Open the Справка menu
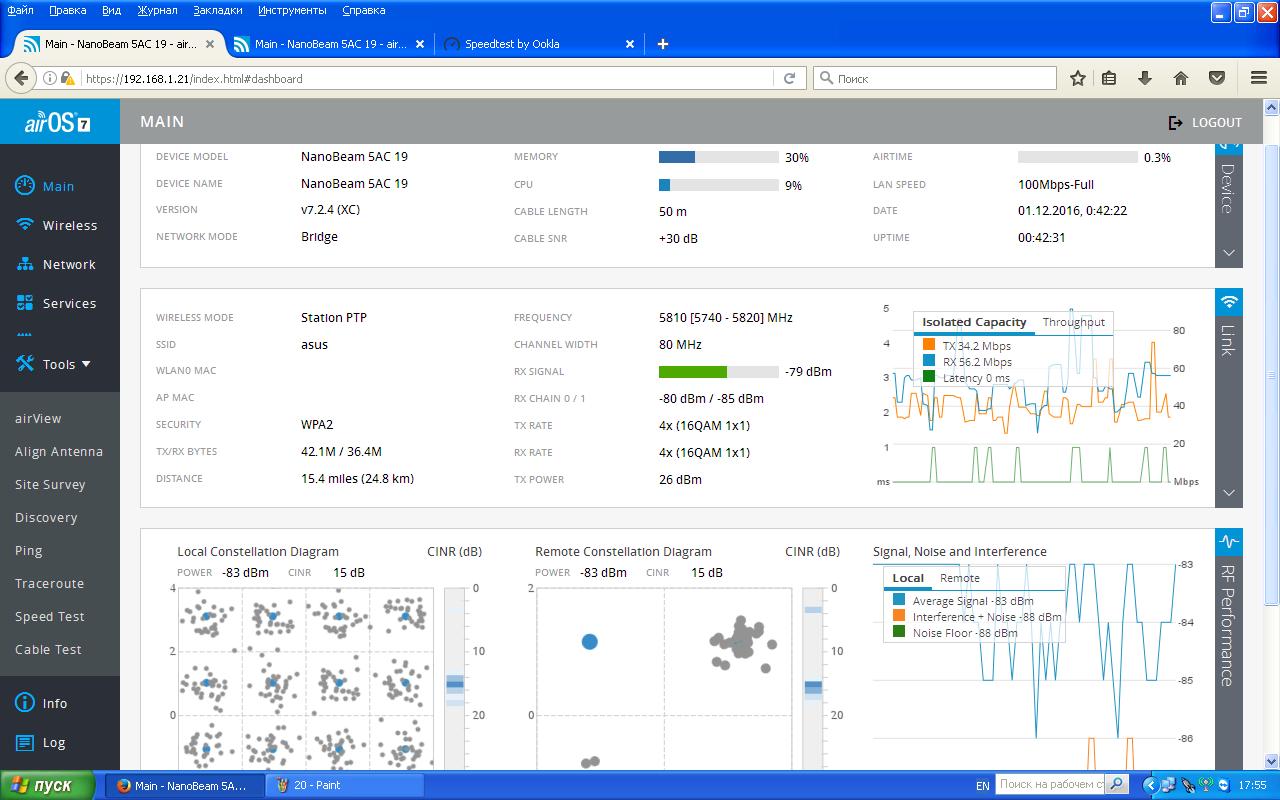 click(363, 10)
